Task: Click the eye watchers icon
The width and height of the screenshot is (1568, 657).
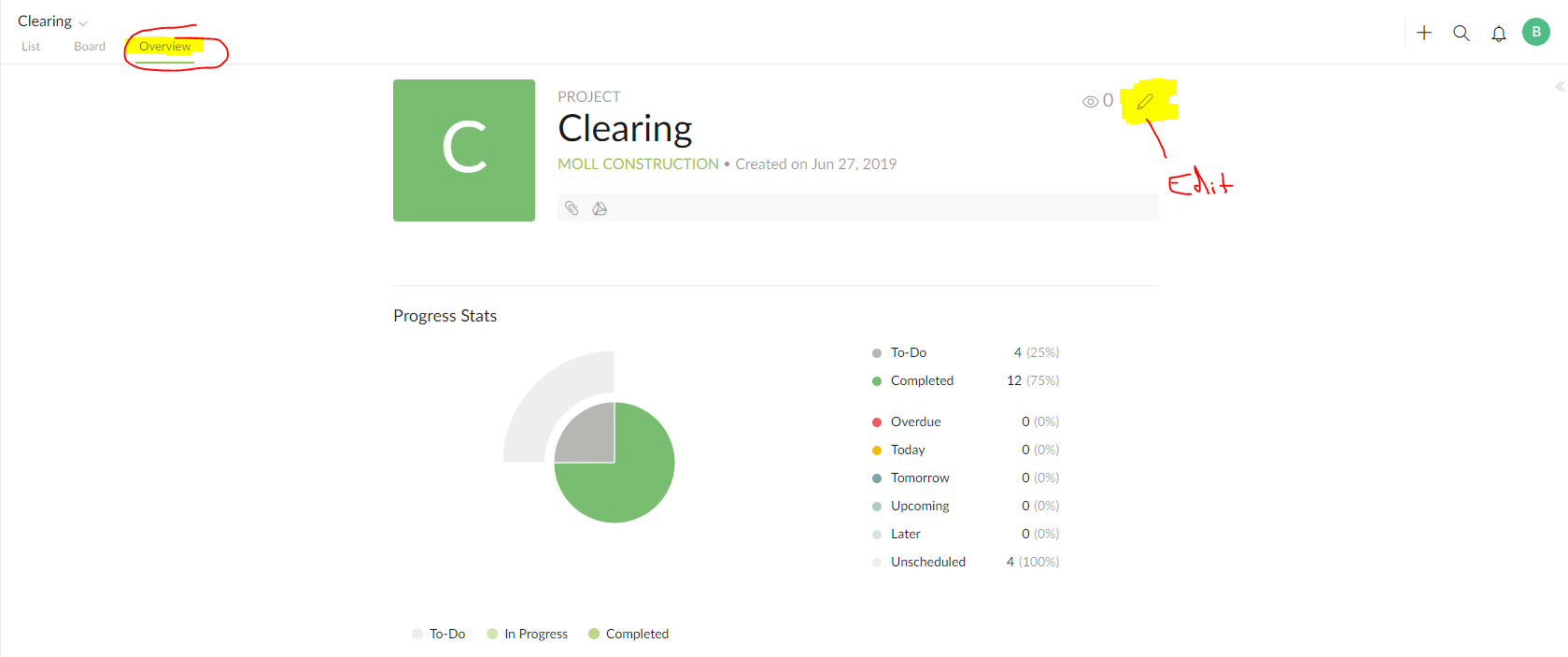Action: point(1090,101)
